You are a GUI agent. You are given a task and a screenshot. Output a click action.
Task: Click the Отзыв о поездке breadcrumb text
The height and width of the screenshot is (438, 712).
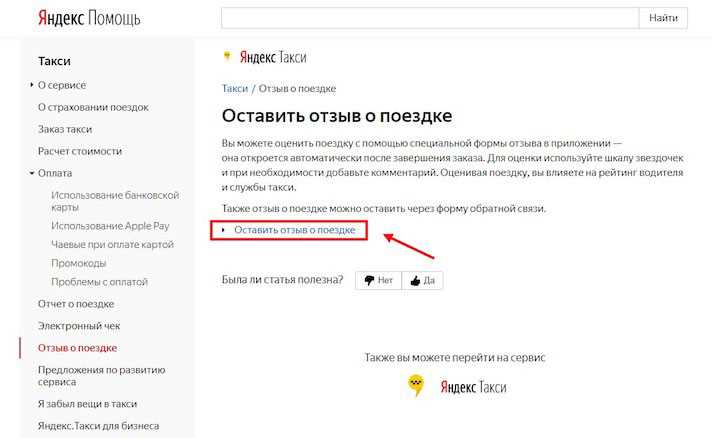(297, 89)
